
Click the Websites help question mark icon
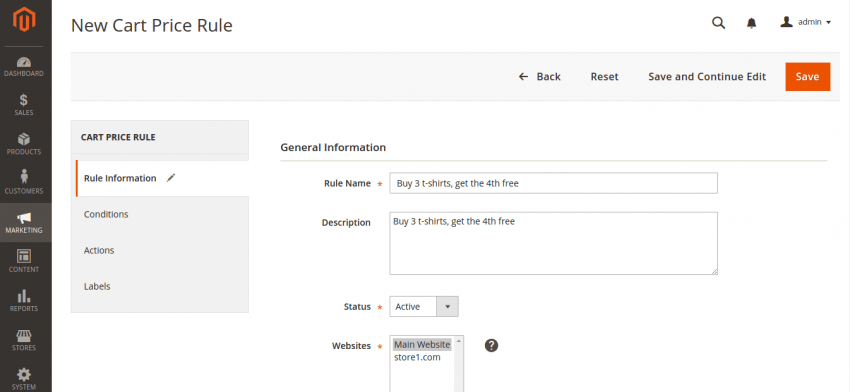(491, 345)
